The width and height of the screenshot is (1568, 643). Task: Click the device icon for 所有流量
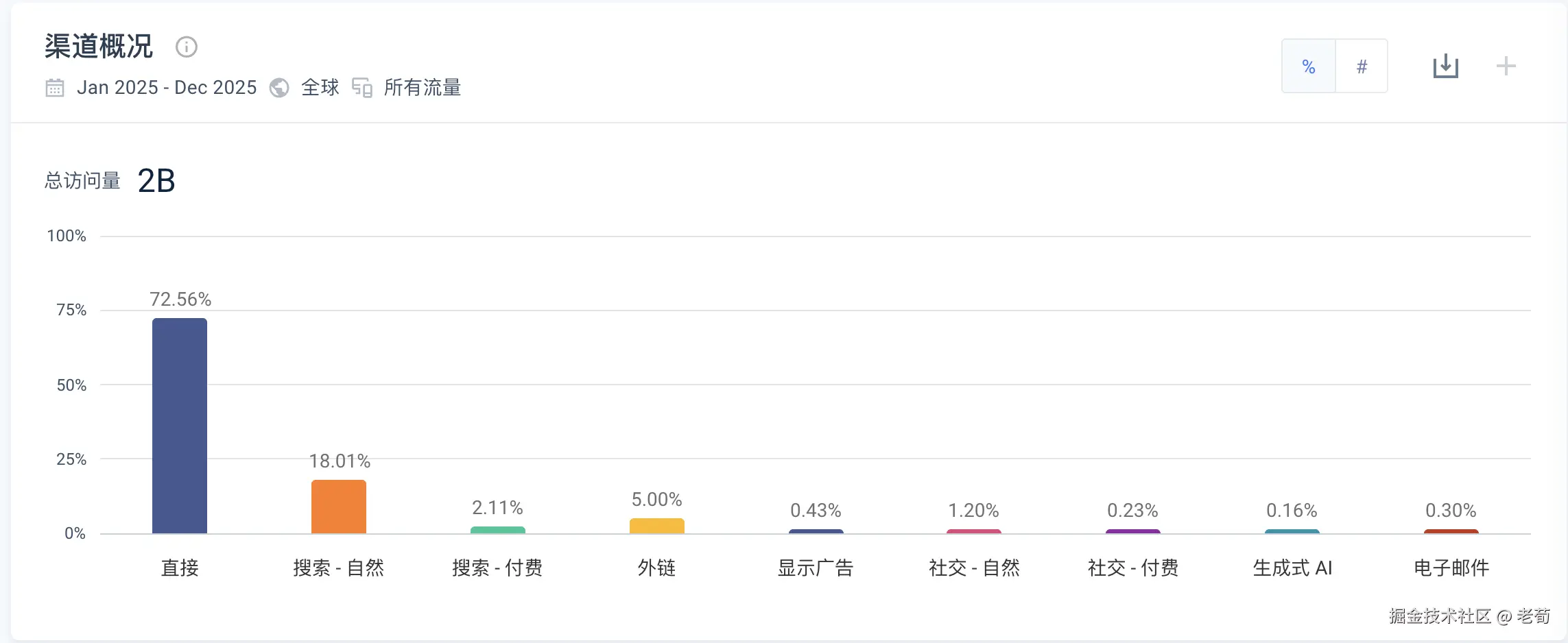(x=362, y=88)
